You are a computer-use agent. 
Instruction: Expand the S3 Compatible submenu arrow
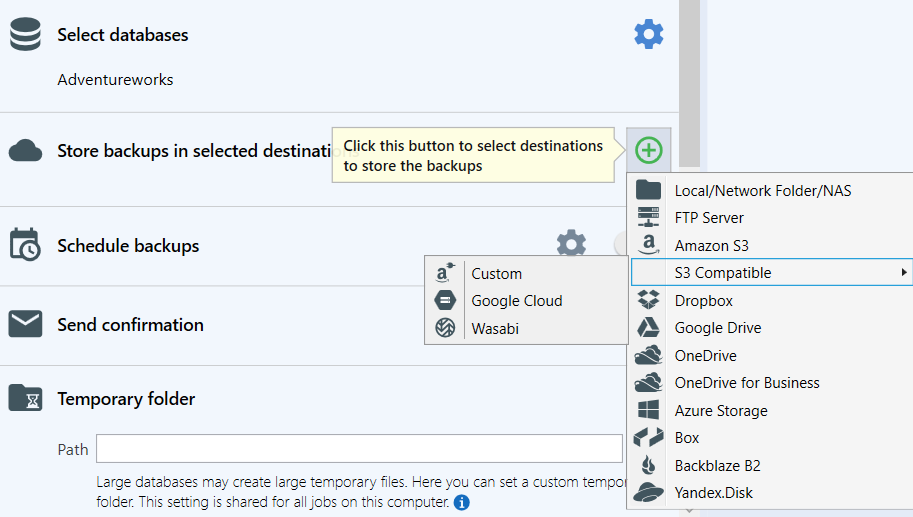coord(903,272)
